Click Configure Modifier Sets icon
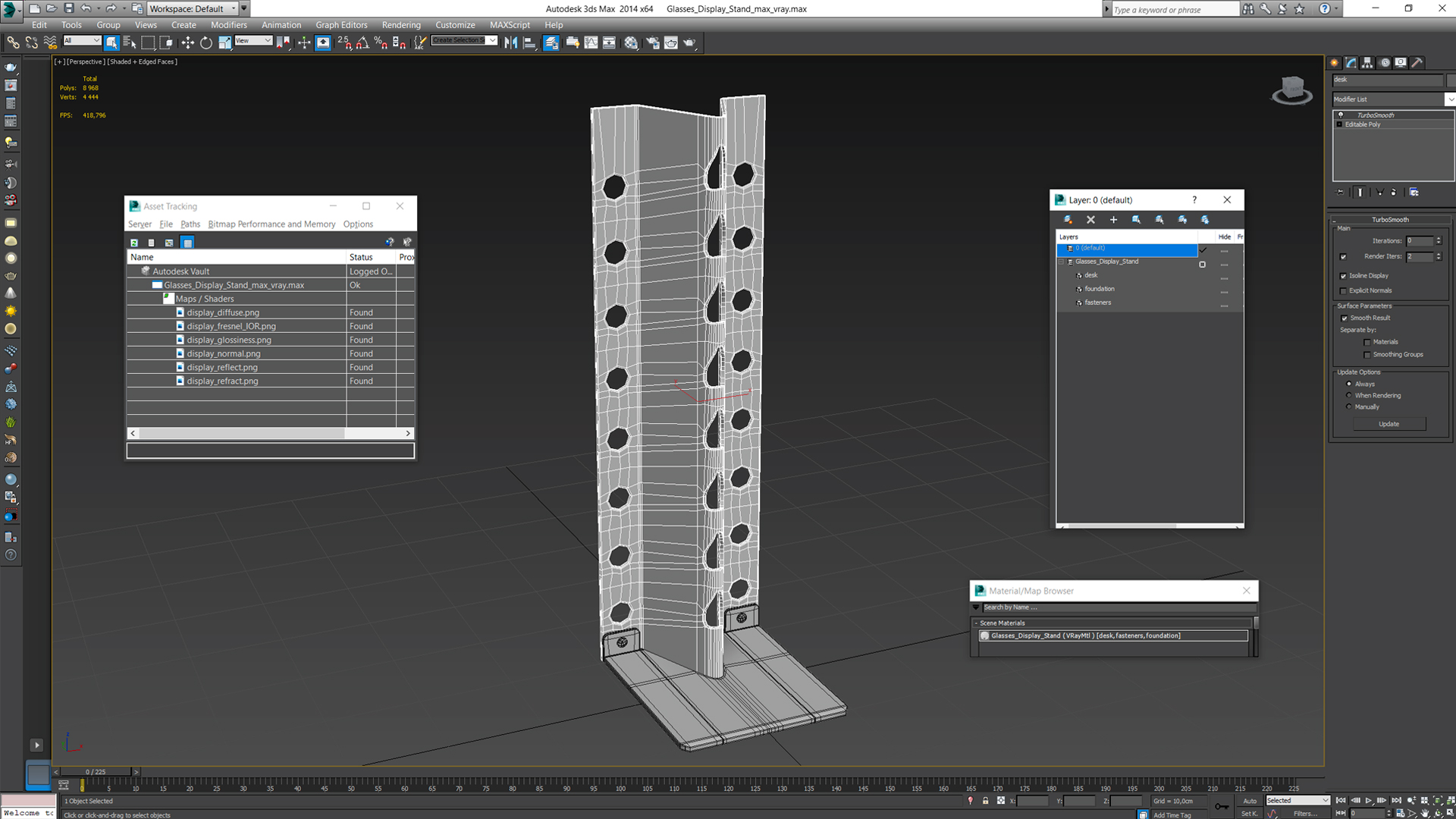The height and width of the screenshot is (819, 1456). [x=1414, y=193]
